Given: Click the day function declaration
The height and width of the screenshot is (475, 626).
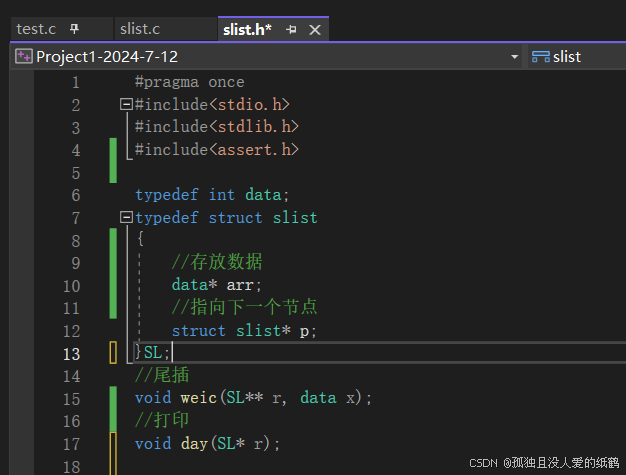Looking at the screenshot, I should coord(207,443).
